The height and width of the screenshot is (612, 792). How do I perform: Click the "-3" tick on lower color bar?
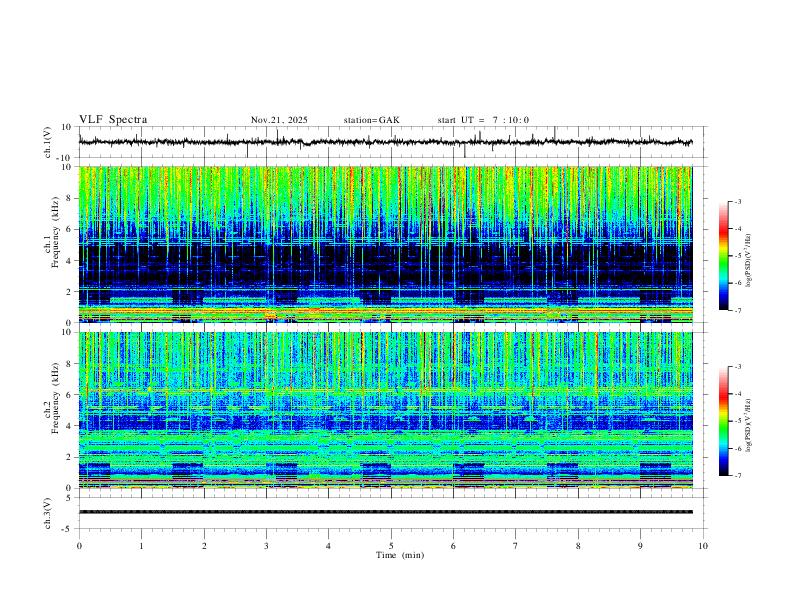737,367
